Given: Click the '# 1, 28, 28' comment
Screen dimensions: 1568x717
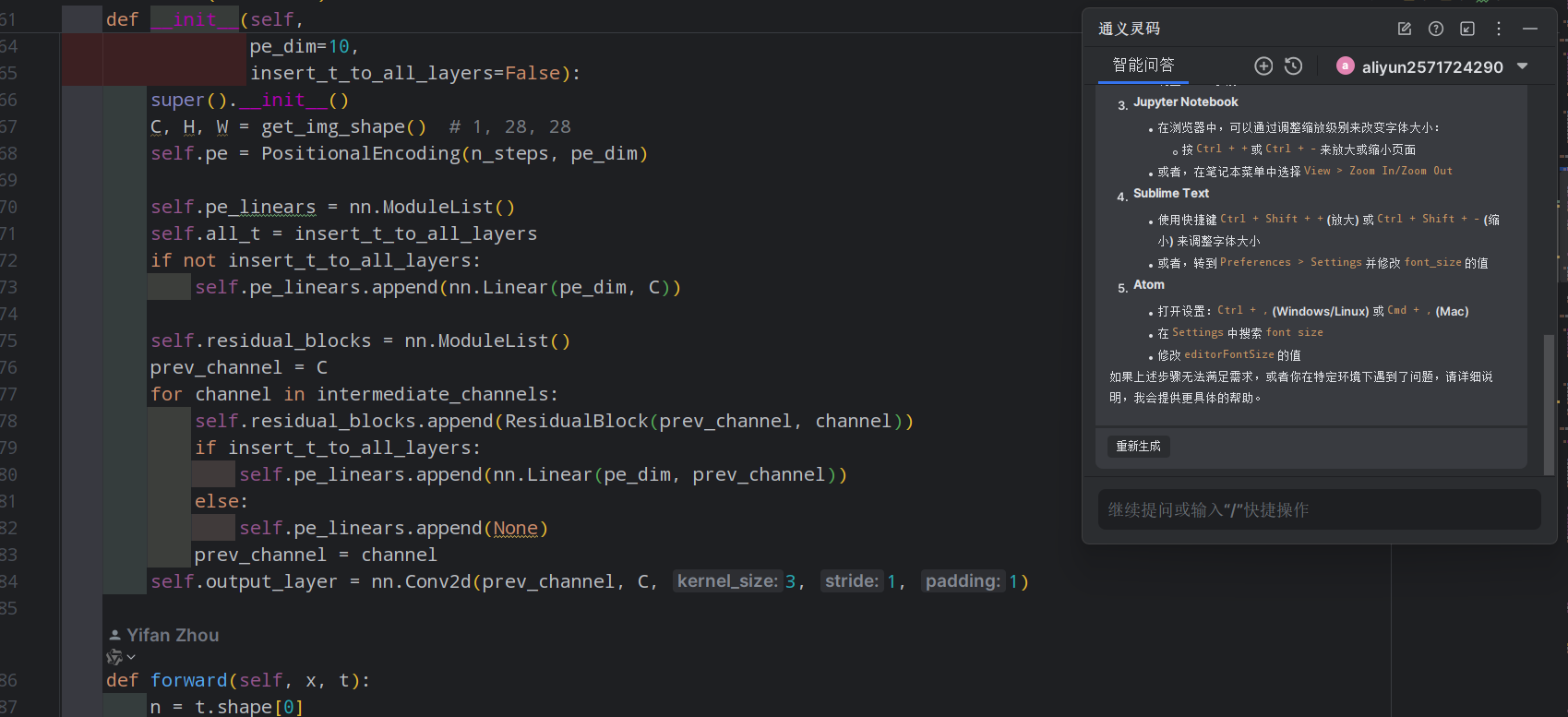Looking at the screenshot, I should click(510, 126).
